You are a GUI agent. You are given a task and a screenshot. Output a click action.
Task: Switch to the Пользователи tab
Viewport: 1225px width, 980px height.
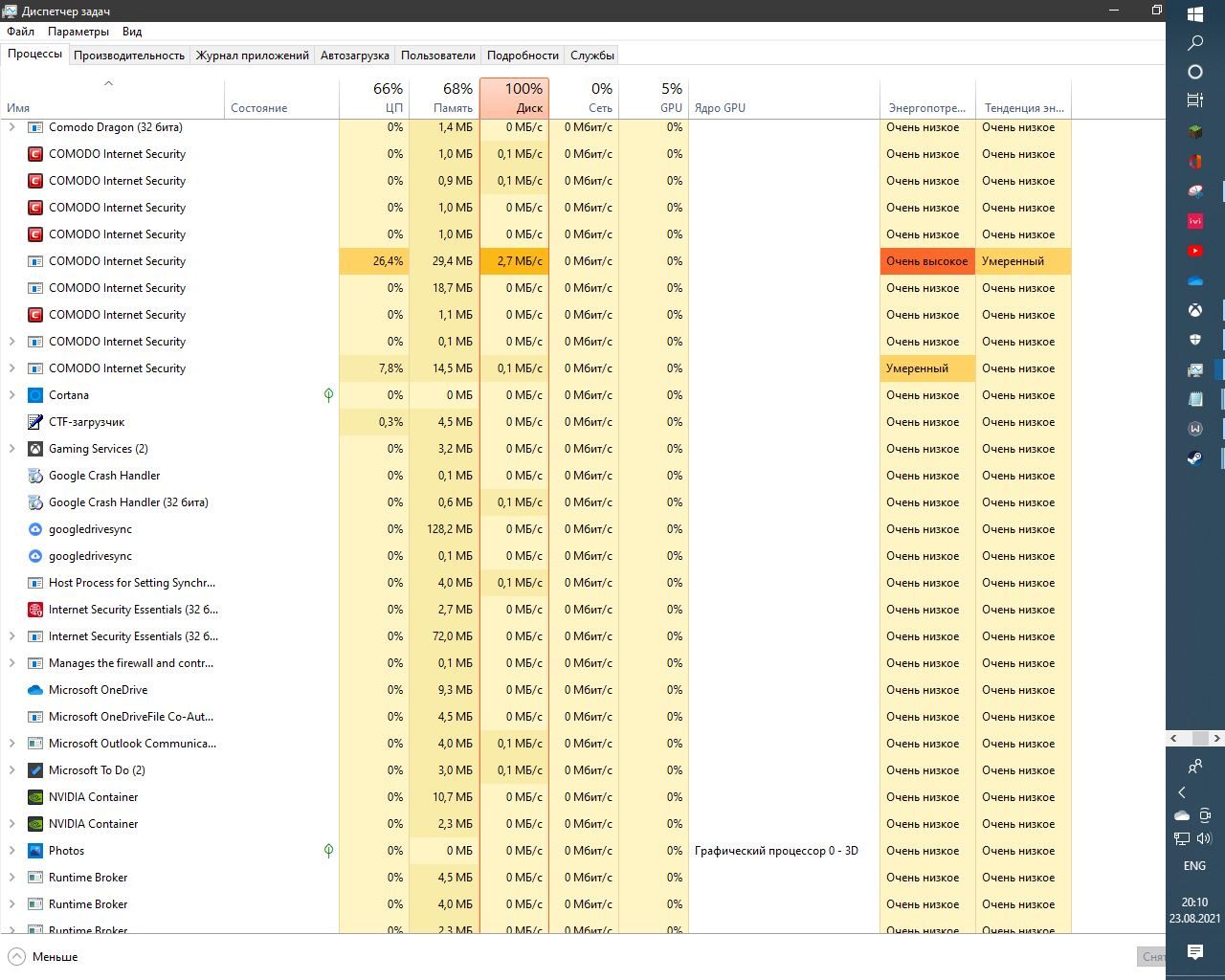pos(438,56)
